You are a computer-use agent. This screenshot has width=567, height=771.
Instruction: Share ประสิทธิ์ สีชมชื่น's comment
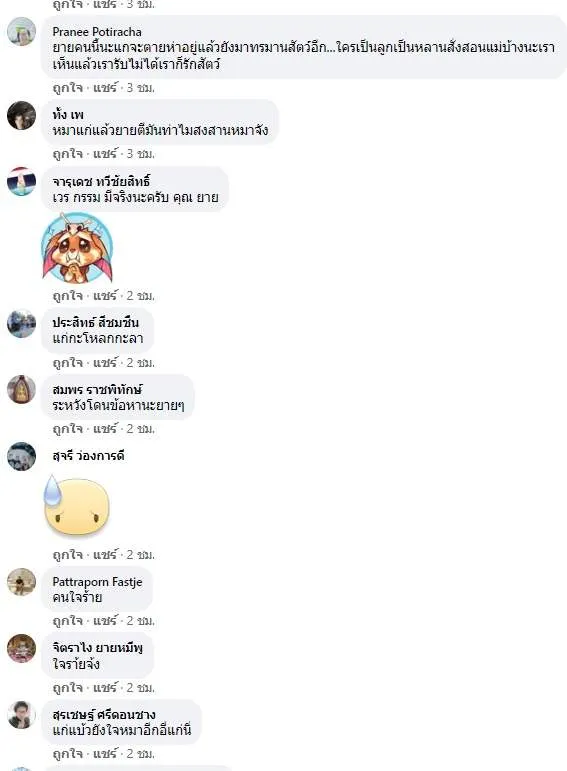105,363
